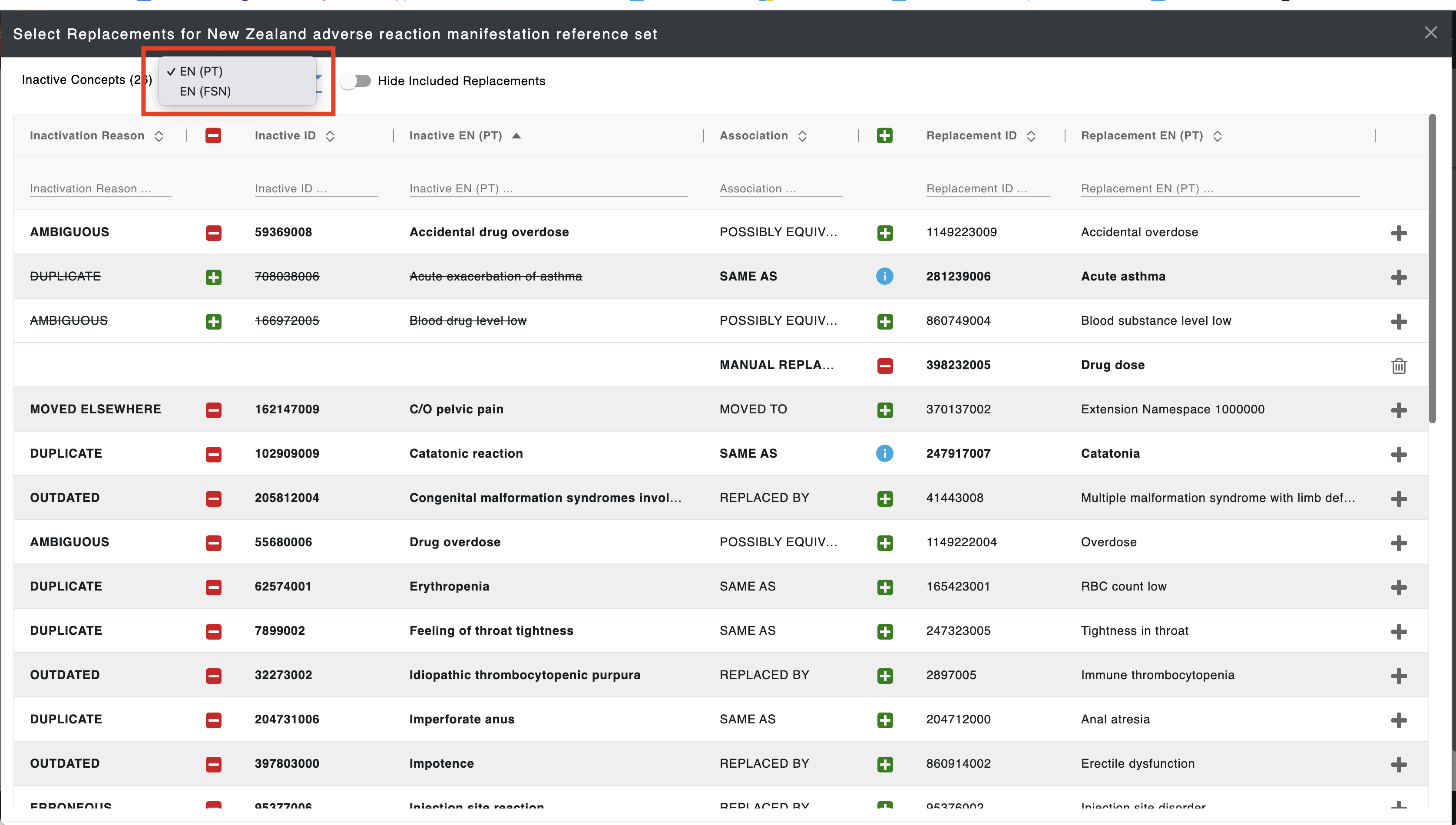1456x825 pixels.
Task: Click MOVED ELSEWHERE inactivation reason cell
Action: [95, 409]
